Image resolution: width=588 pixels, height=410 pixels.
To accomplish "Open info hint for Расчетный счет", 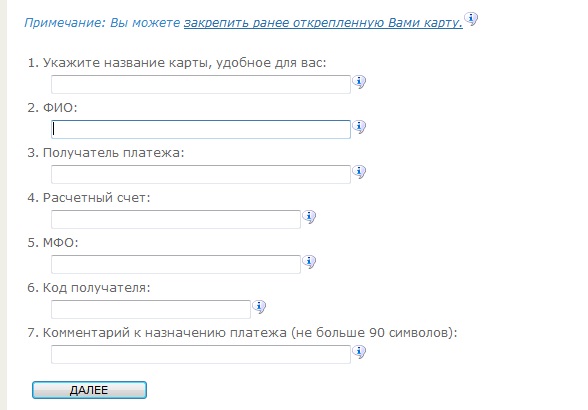I will (309, 216).
